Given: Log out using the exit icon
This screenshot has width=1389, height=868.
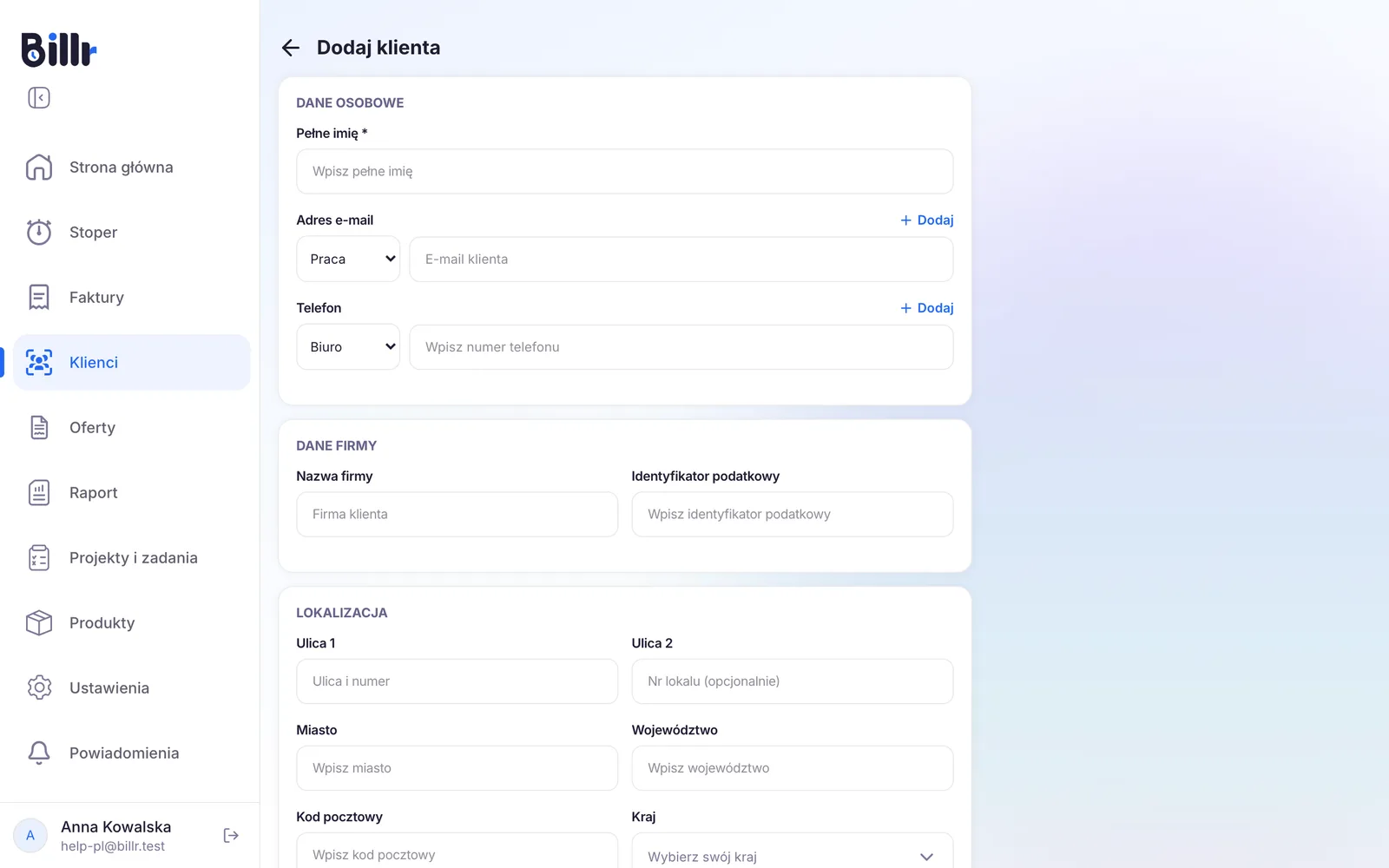Looking at the screenshot, I should click(x=231, y=835).
